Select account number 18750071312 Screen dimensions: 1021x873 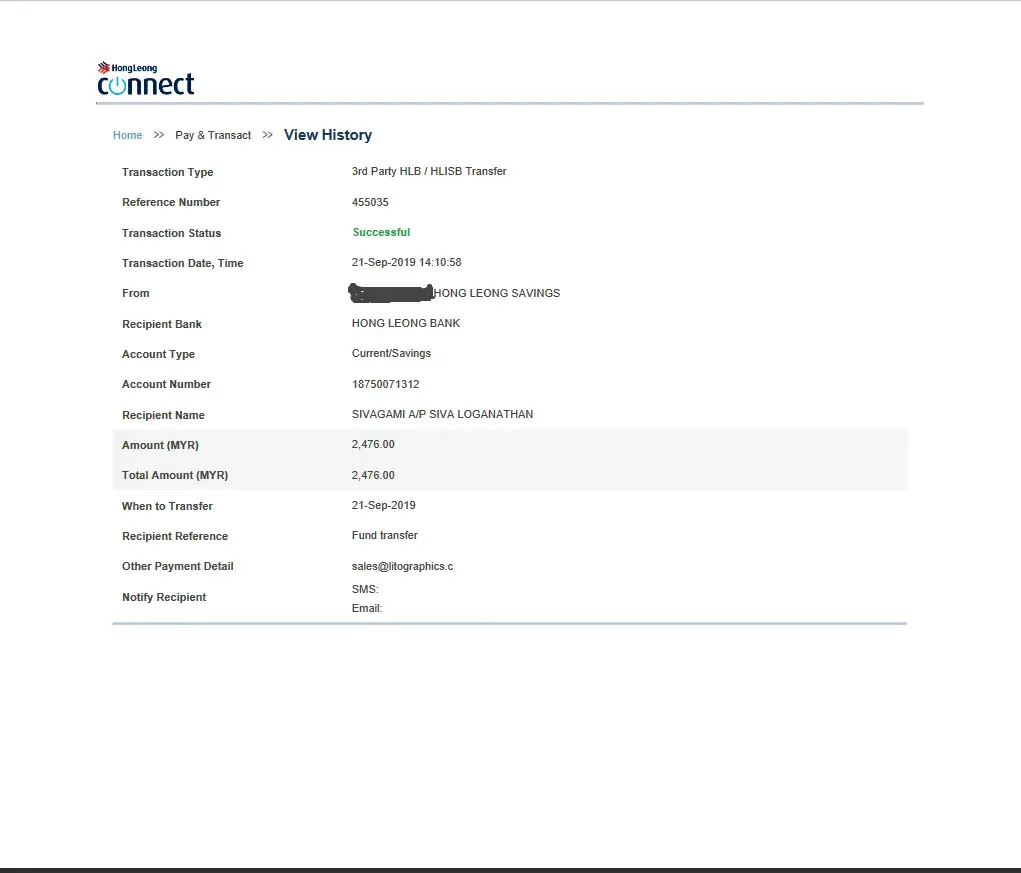(x=385, y=385)
